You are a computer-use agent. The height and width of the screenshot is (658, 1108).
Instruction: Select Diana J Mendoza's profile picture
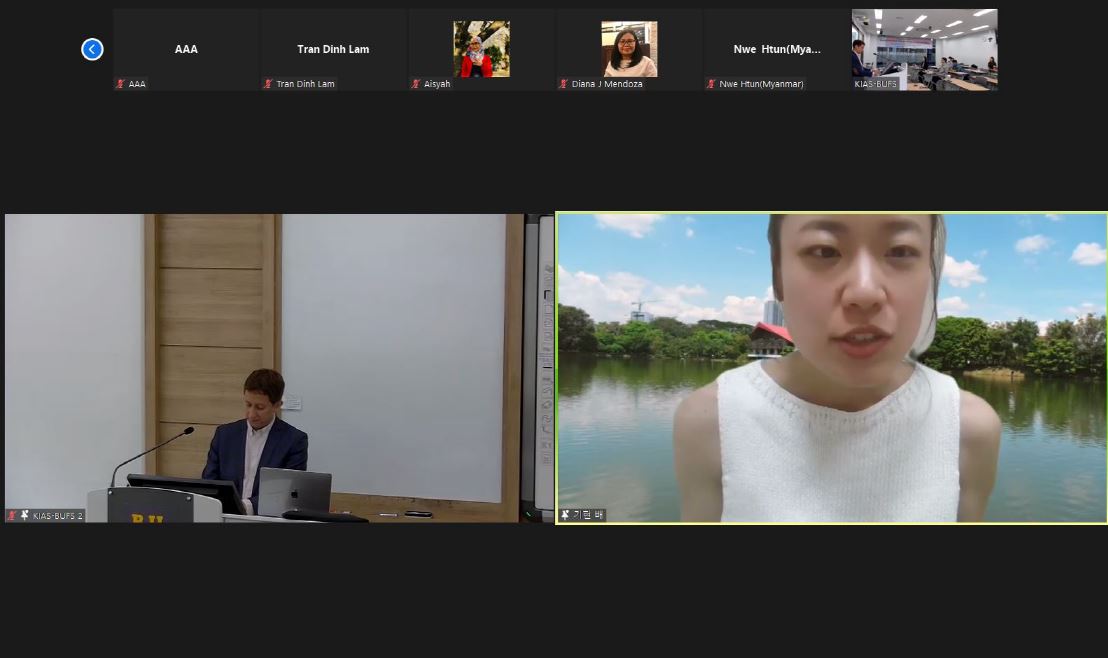(629, 48)
